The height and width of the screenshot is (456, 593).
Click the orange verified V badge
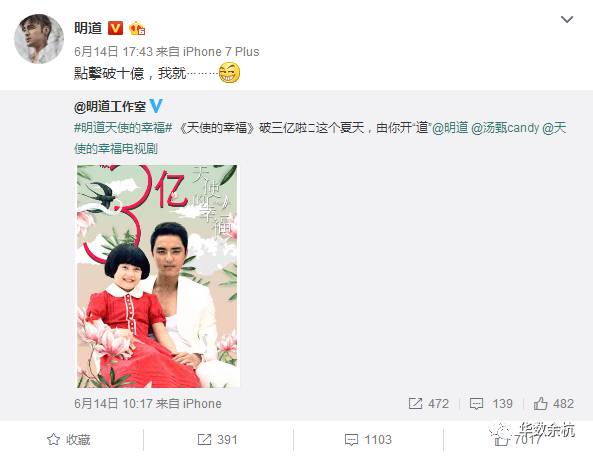115,28
